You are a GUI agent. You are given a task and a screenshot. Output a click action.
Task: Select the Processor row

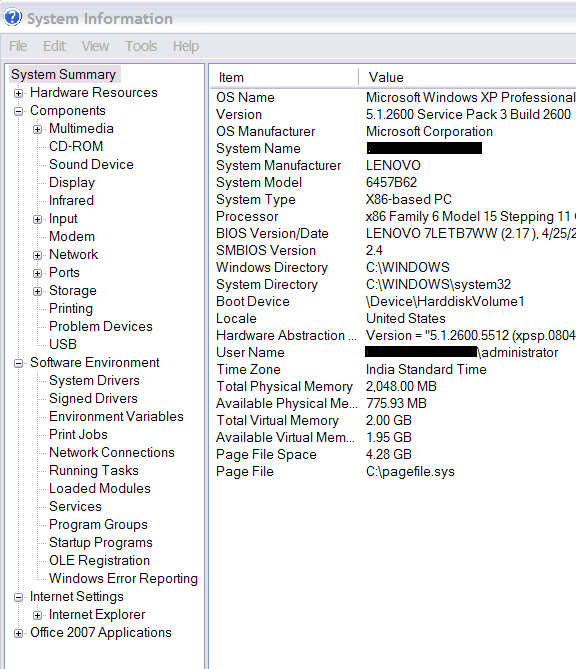tap(393, 216)
